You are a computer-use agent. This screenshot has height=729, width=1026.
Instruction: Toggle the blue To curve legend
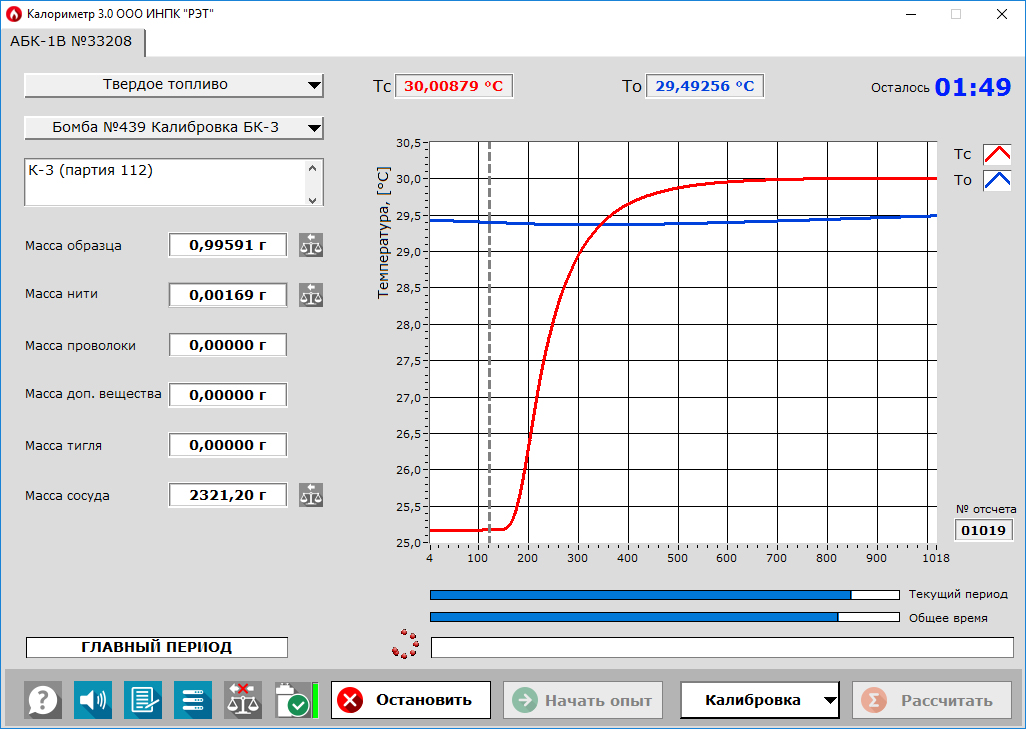coord(997,181)
